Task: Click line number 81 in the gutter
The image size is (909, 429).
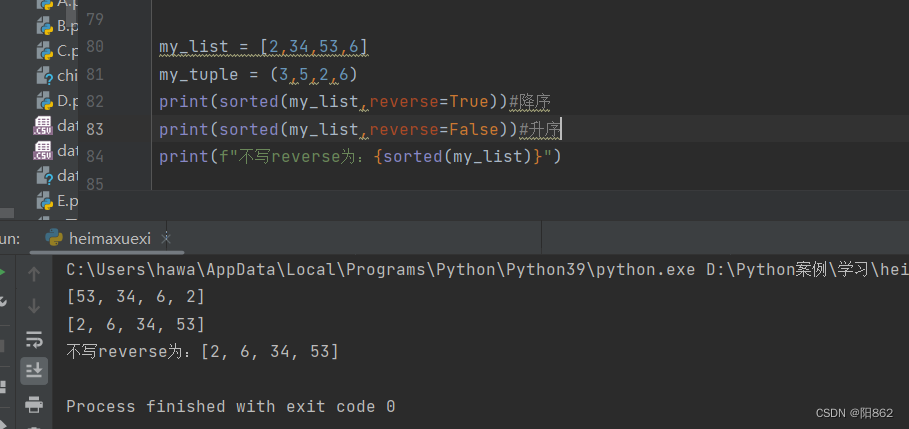Action: (x=94, y=74)
